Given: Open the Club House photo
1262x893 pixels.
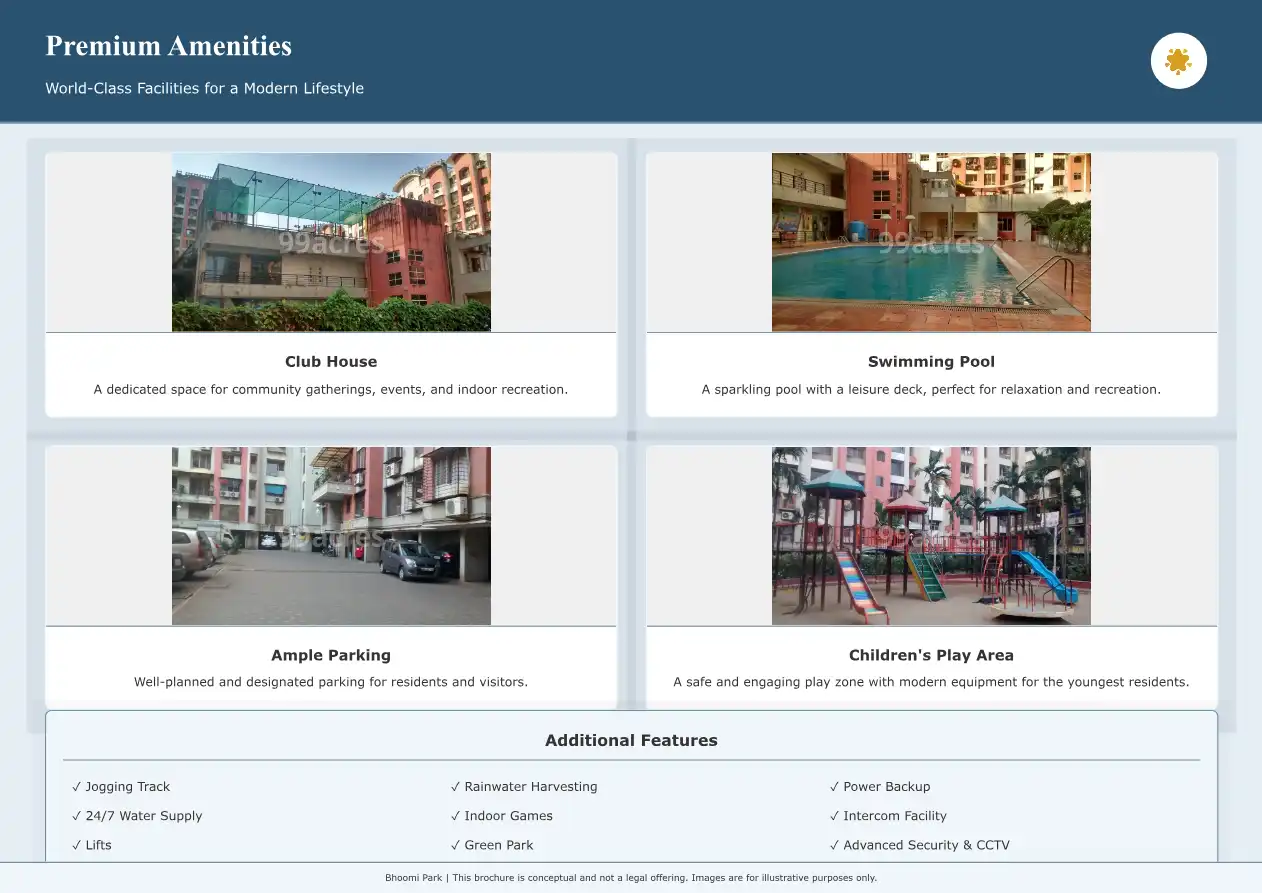Looking at the screenshot, I should (x=331, y=242).
